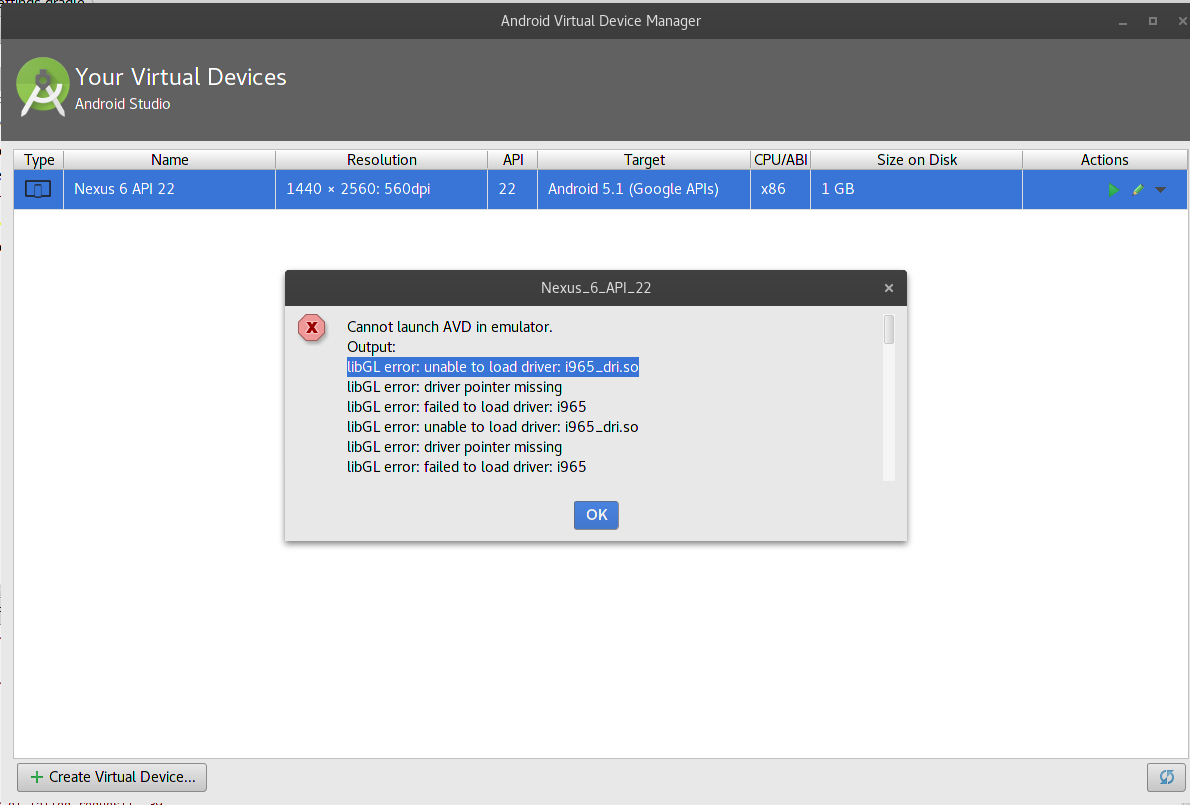Sort by the Resolution column header

pyautogui.click(x=382, y=159)
